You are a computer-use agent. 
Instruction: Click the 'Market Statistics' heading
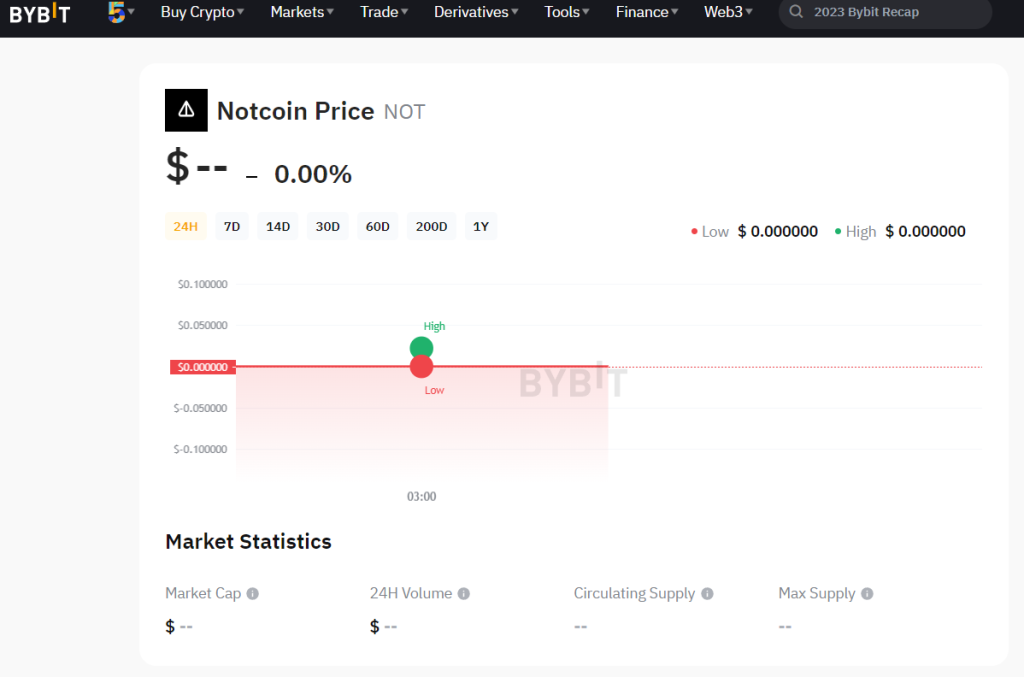coord(248,542)
